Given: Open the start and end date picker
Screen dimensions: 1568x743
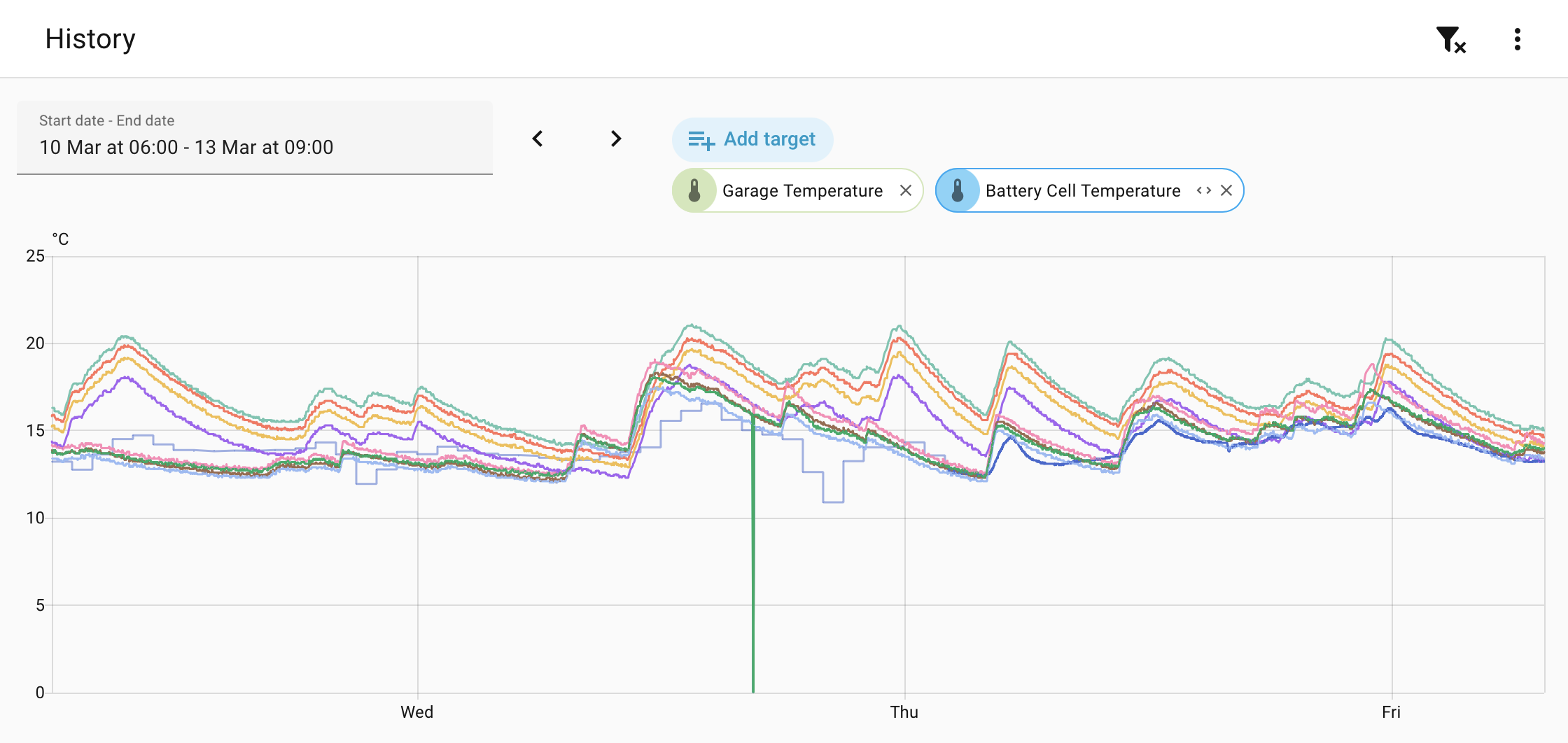Looking at the screenshot, I should point(255,138).
